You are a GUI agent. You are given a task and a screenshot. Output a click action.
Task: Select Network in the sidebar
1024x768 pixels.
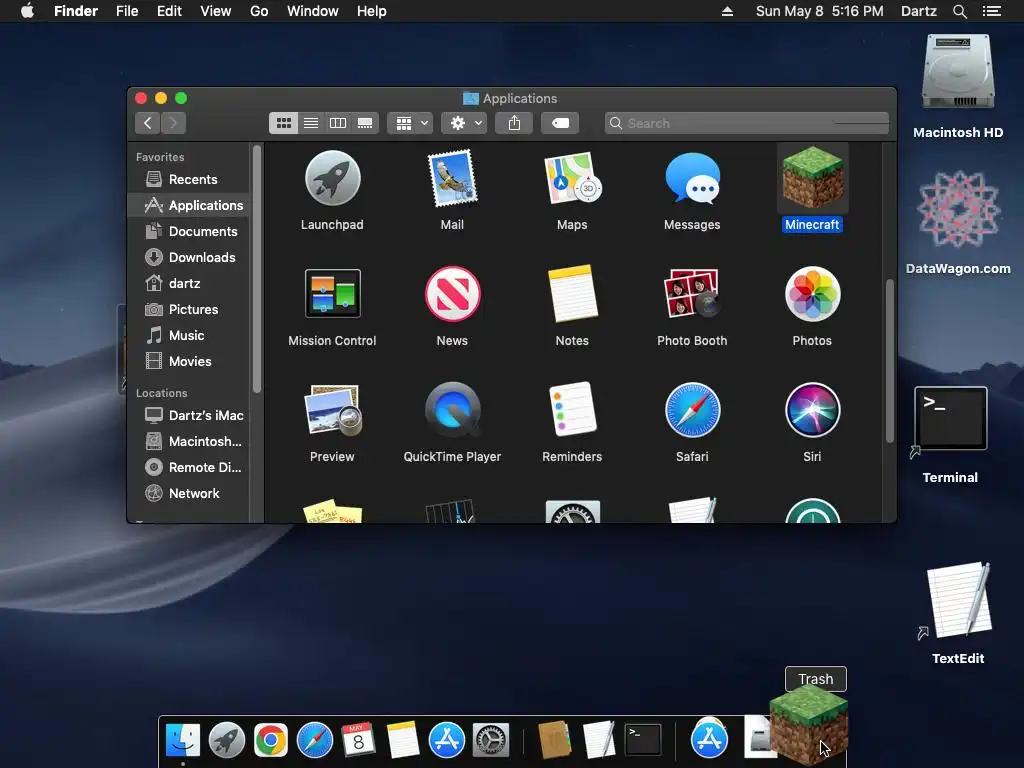pyautogui.click(x=189, y=494)
